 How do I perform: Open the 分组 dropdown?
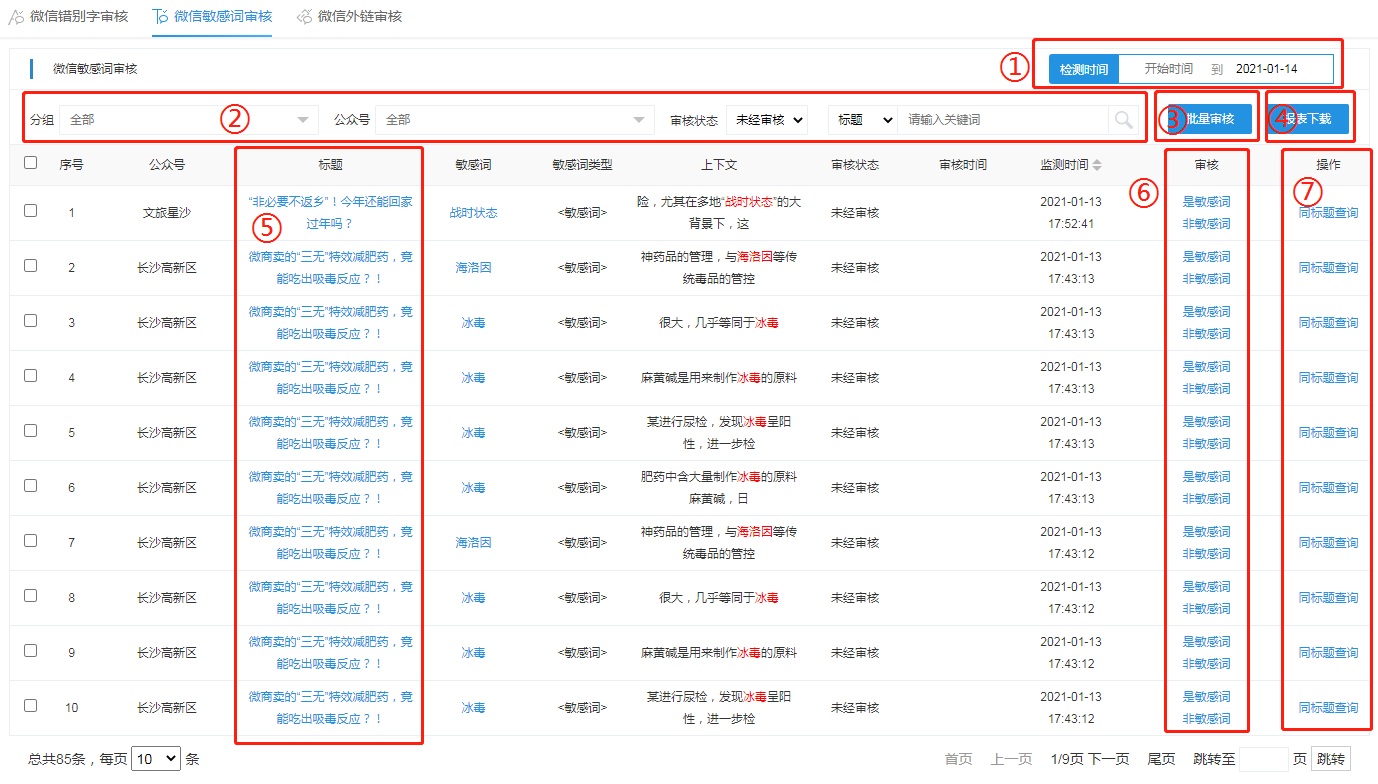pos(188,120)
